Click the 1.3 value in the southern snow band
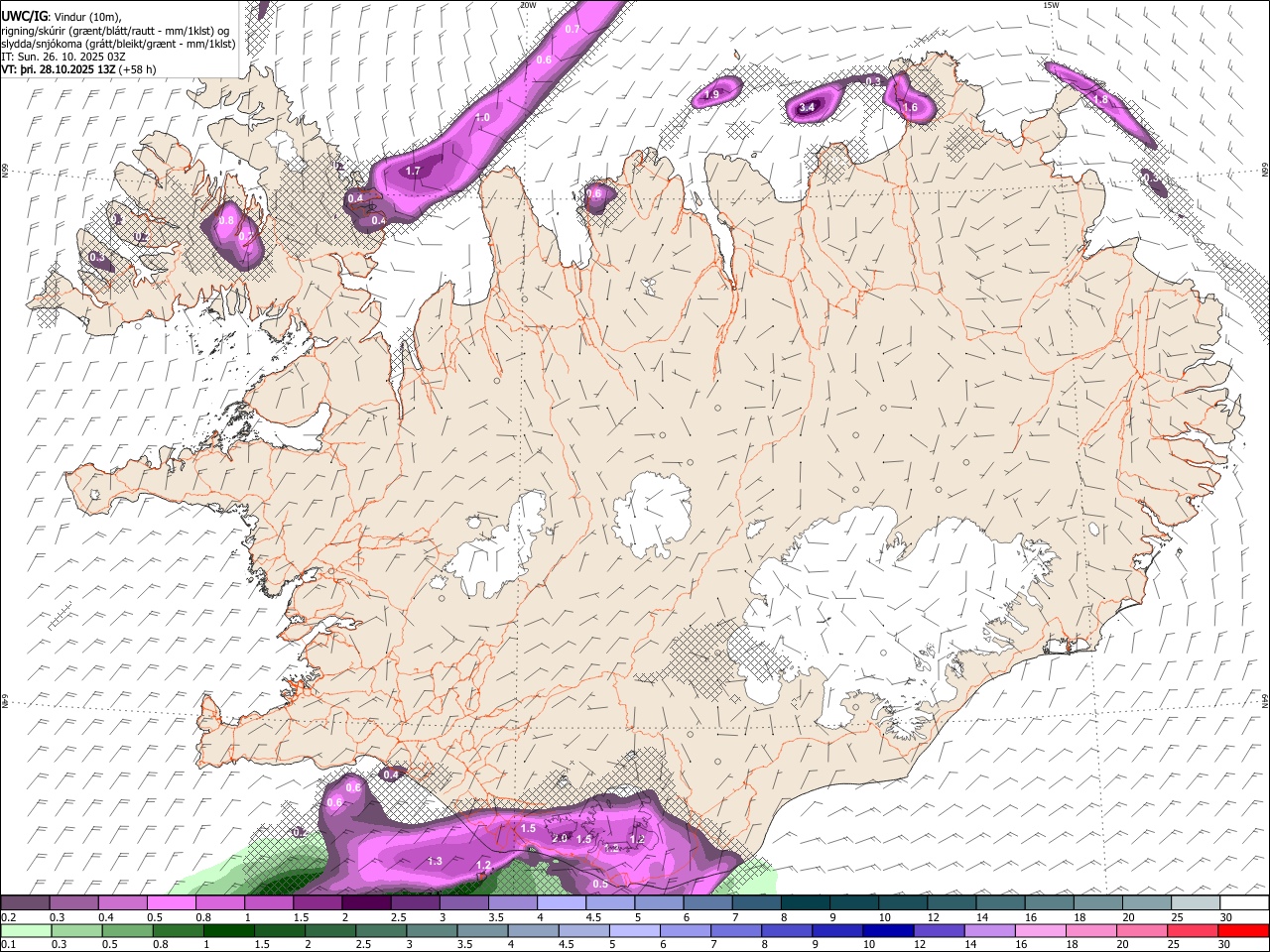Screen dimensions: 1270x952 click(x=435, y=861)
